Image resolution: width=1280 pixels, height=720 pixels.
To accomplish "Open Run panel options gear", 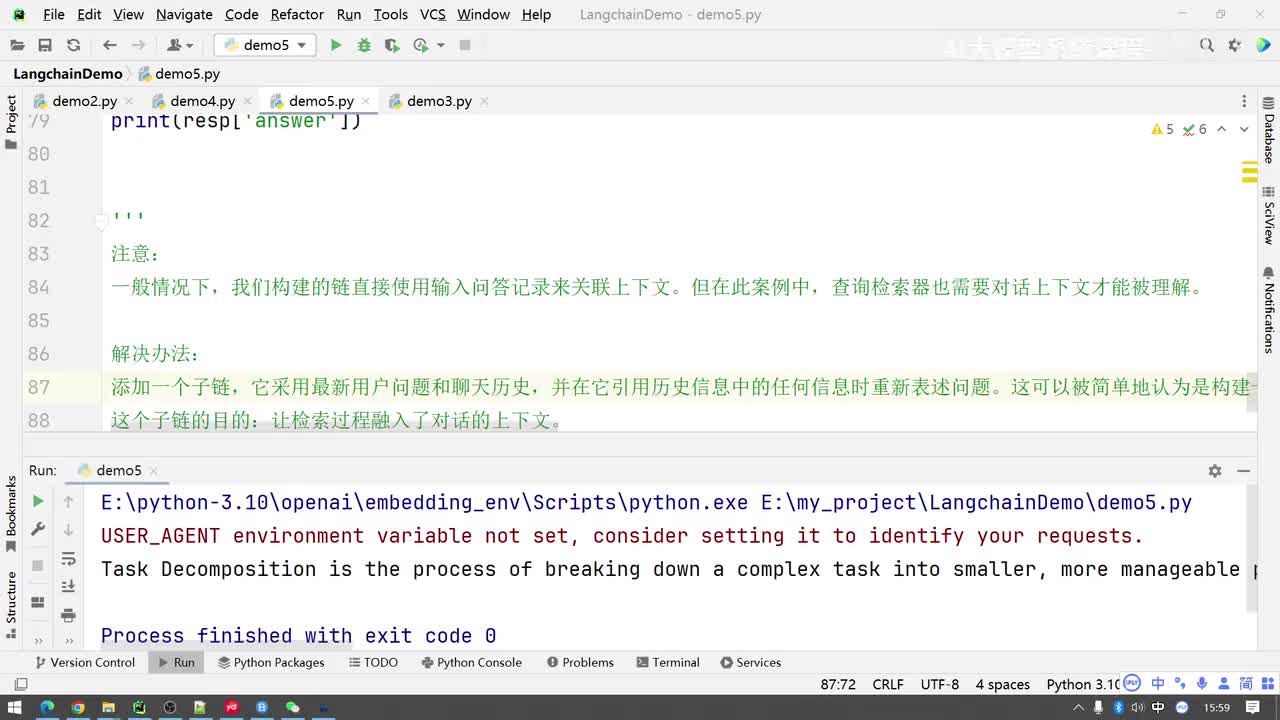I will click(x=1215, y=470).
